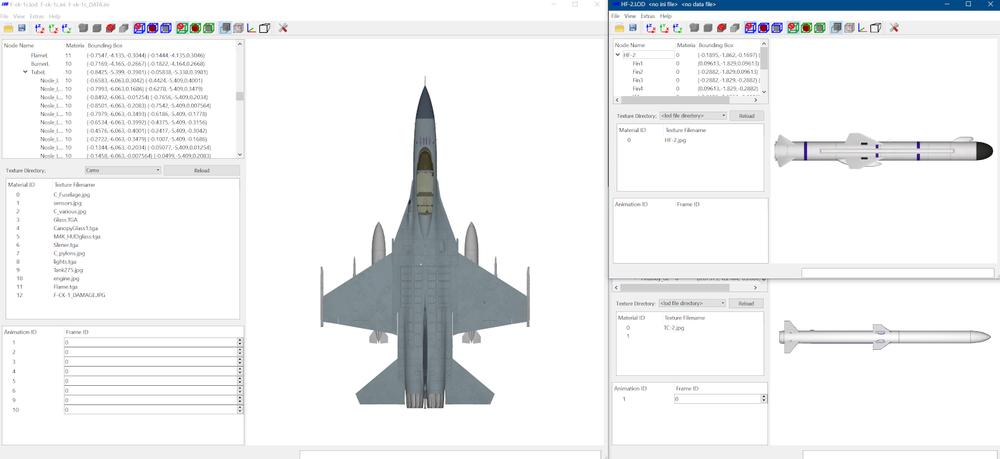Click the save disk icon in HF-2.LOD toolbar
This screenshot has height=459, width=1000.
tap(633, 27)
